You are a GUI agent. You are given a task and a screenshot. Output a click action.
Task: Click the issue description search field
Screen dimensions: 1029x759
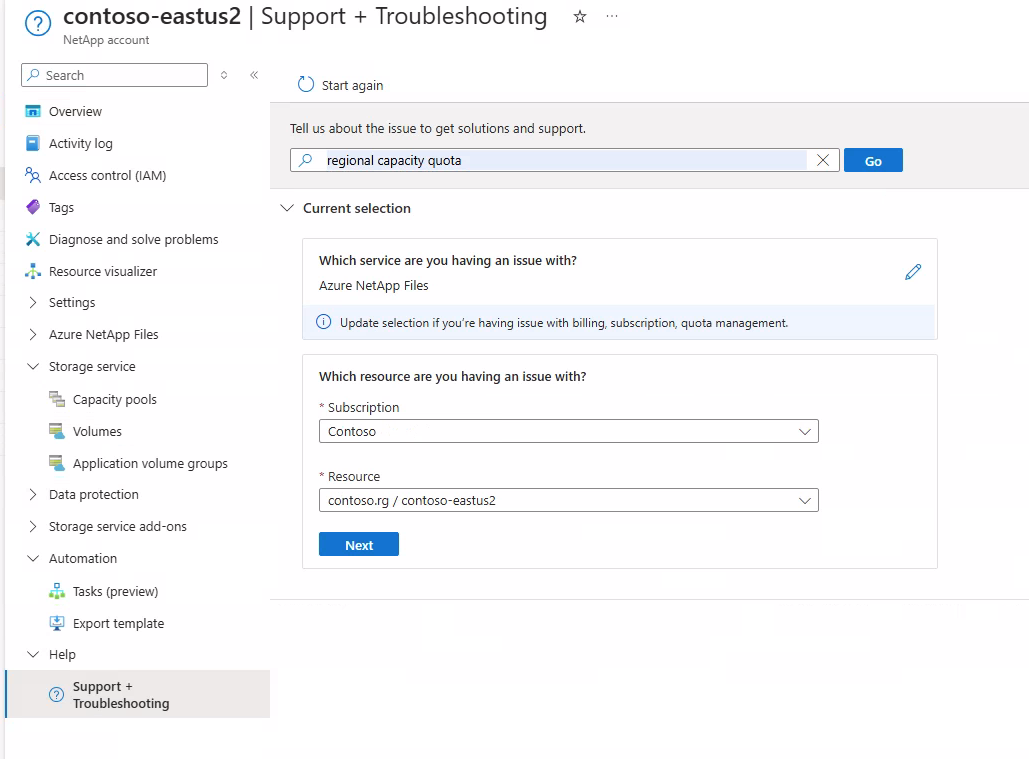564,160
